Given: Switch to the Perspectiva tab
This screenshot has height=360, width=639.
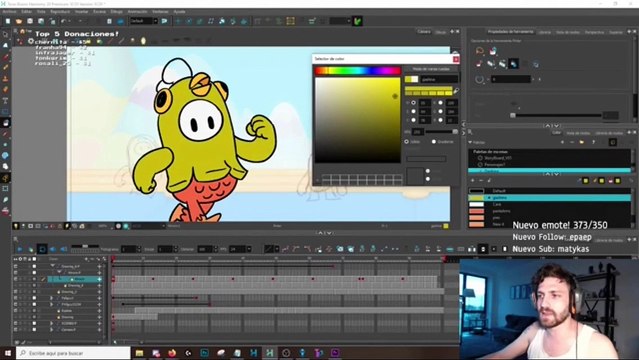Looking at the screenshot, I should click(594, 32).
